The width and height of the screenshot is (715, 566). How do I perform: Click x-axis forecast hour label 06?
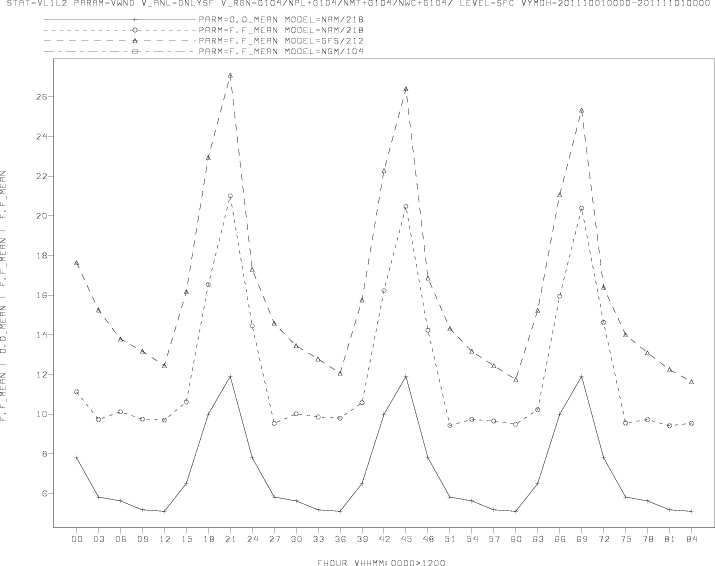point(120,539)
